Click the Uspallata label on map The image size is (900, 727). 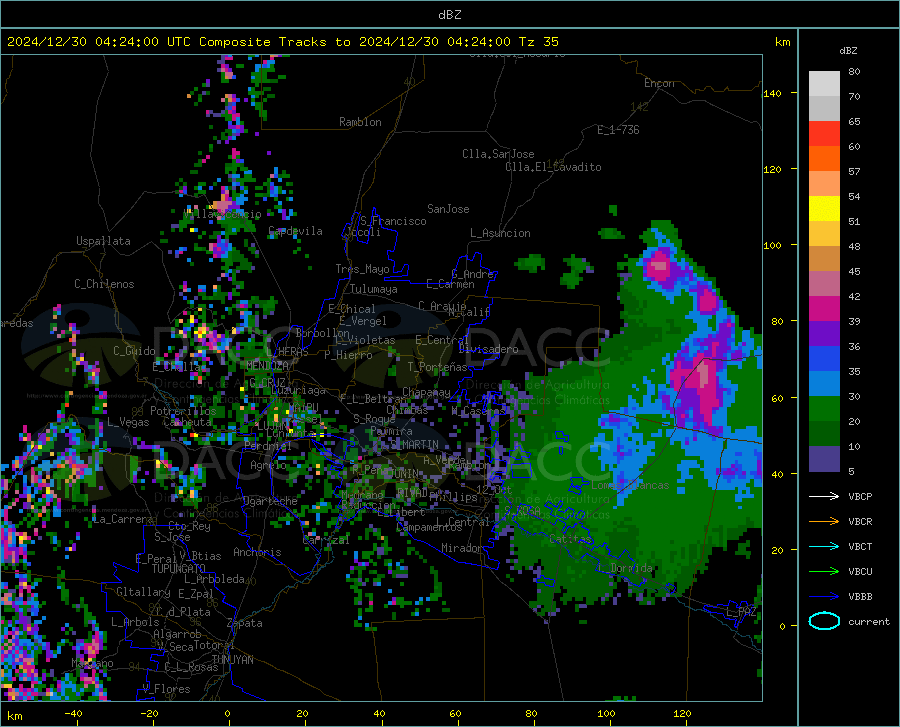coord(103,241)
